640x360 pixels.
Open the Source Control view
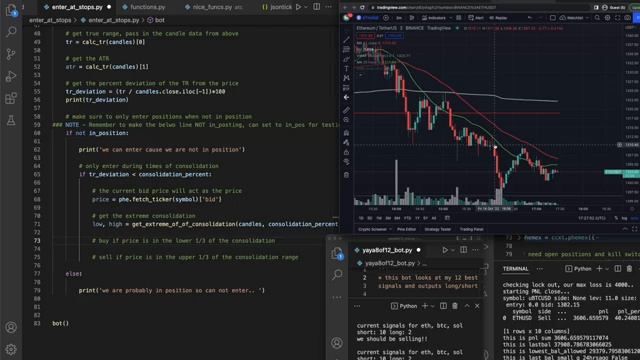point(11,54)
